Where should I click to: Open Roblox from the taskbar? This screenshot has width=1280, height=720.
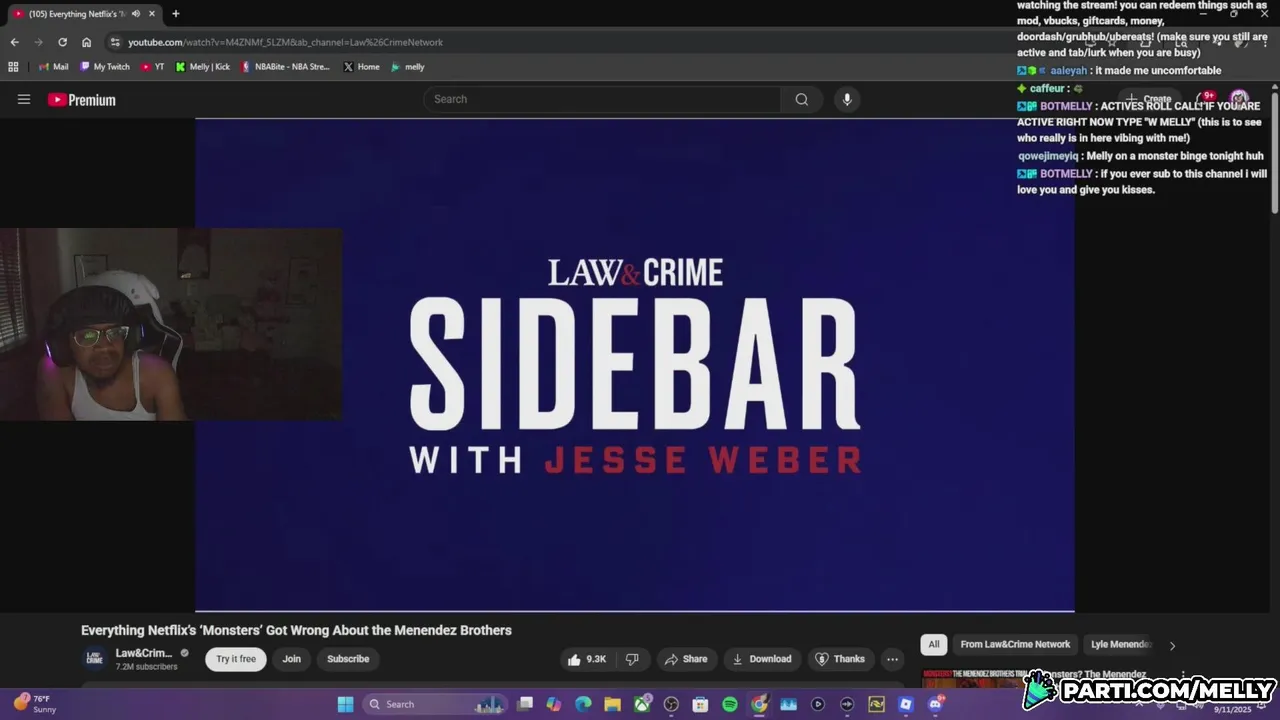[x=905, y=704]
